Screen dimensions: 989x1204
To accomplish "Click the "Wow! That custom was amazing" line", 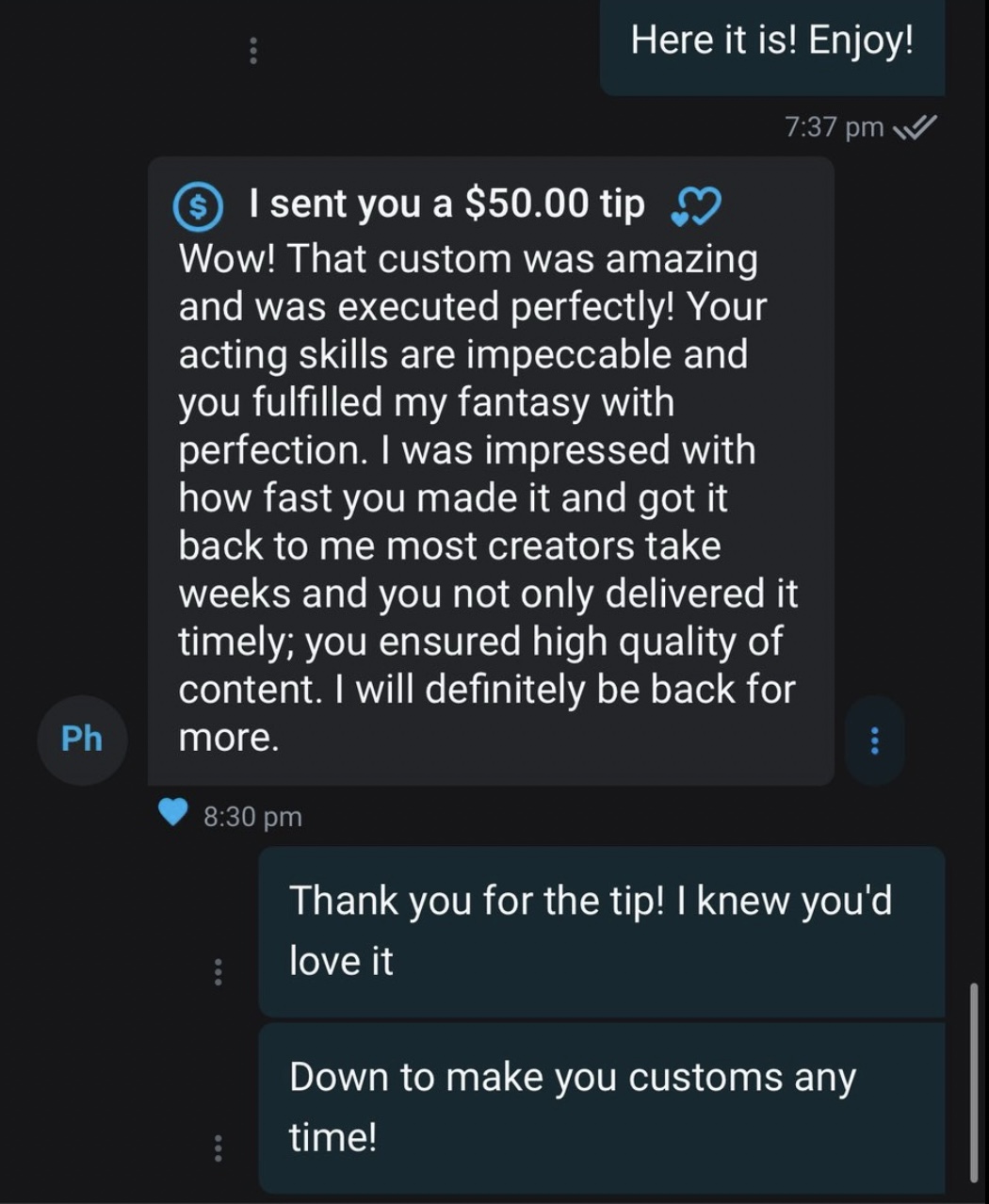I will tap(468, 258).
